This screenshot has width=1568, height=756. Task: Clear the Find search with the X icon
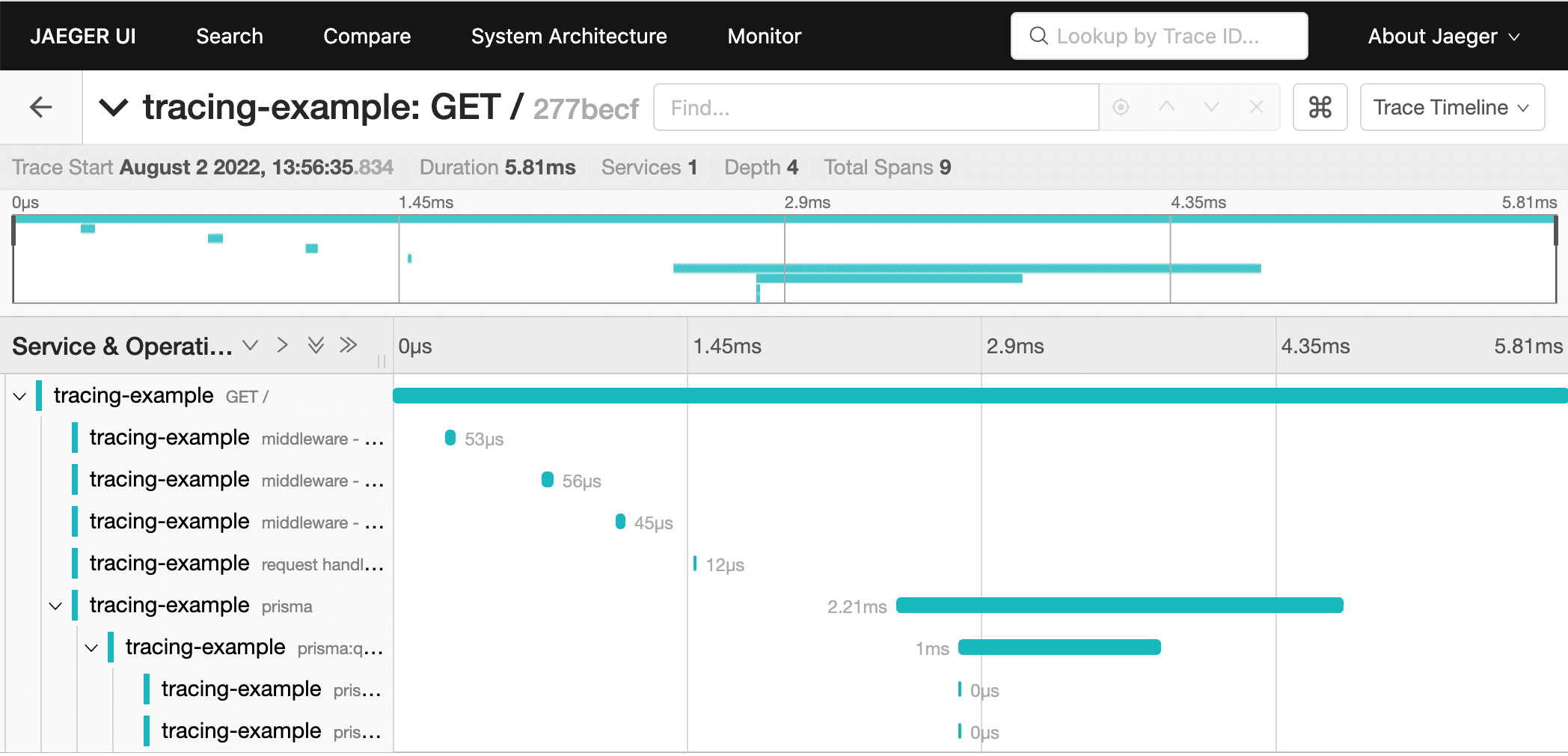point(1257,108)
